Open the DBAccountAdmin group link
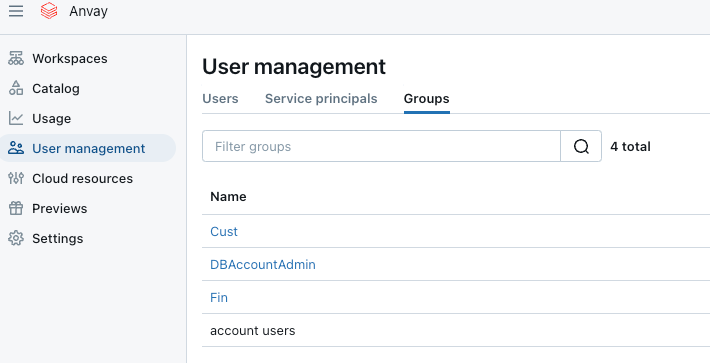Screen dimensions: 710x363 pyautogui.click(x=263, y=264)
